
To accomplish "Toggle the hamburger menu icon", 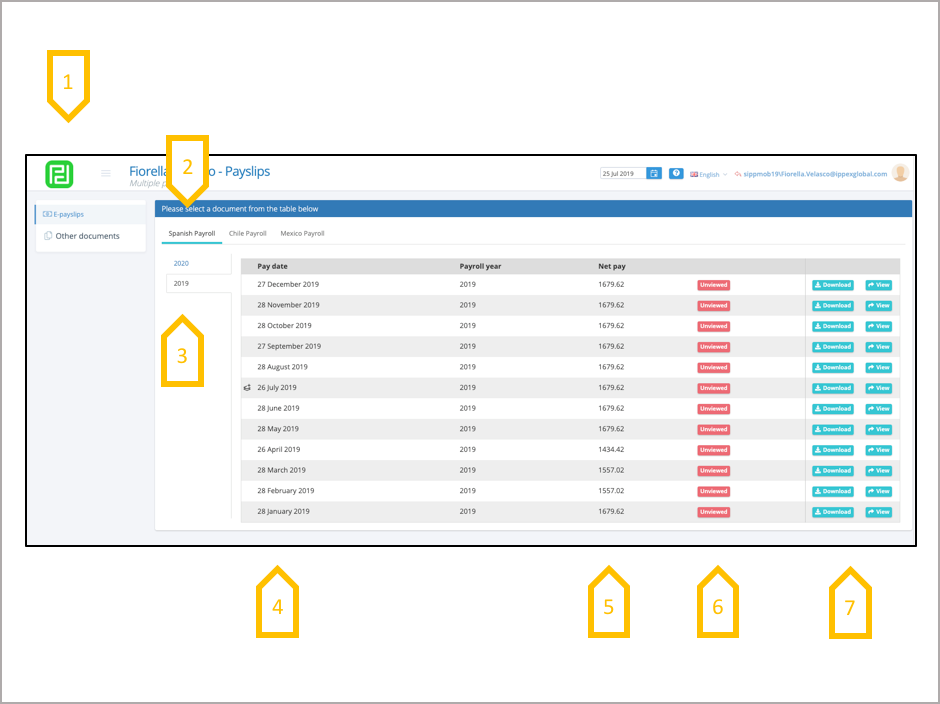I will pos(106,174).
